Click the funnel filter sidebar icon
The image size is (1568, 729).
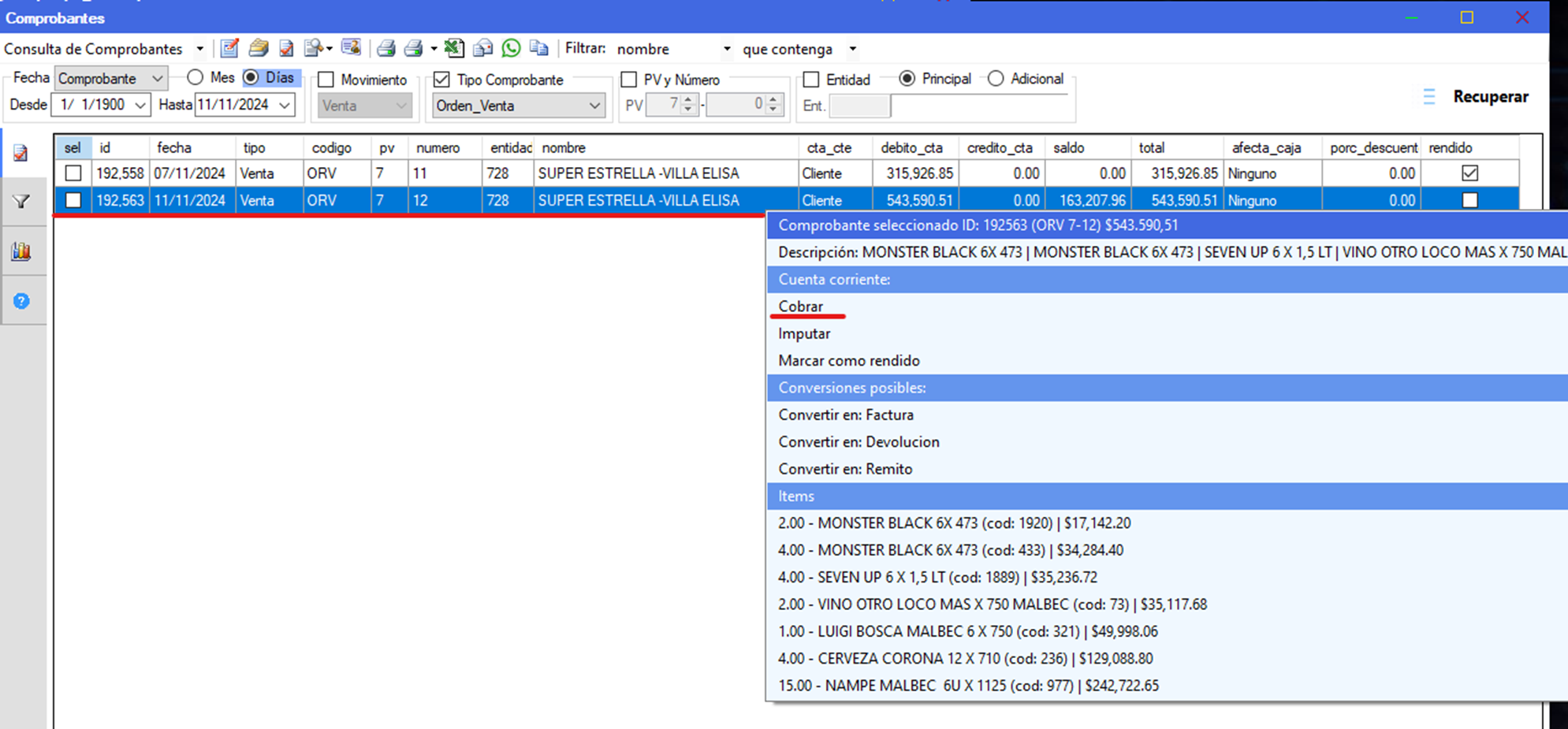click(21, 202)
